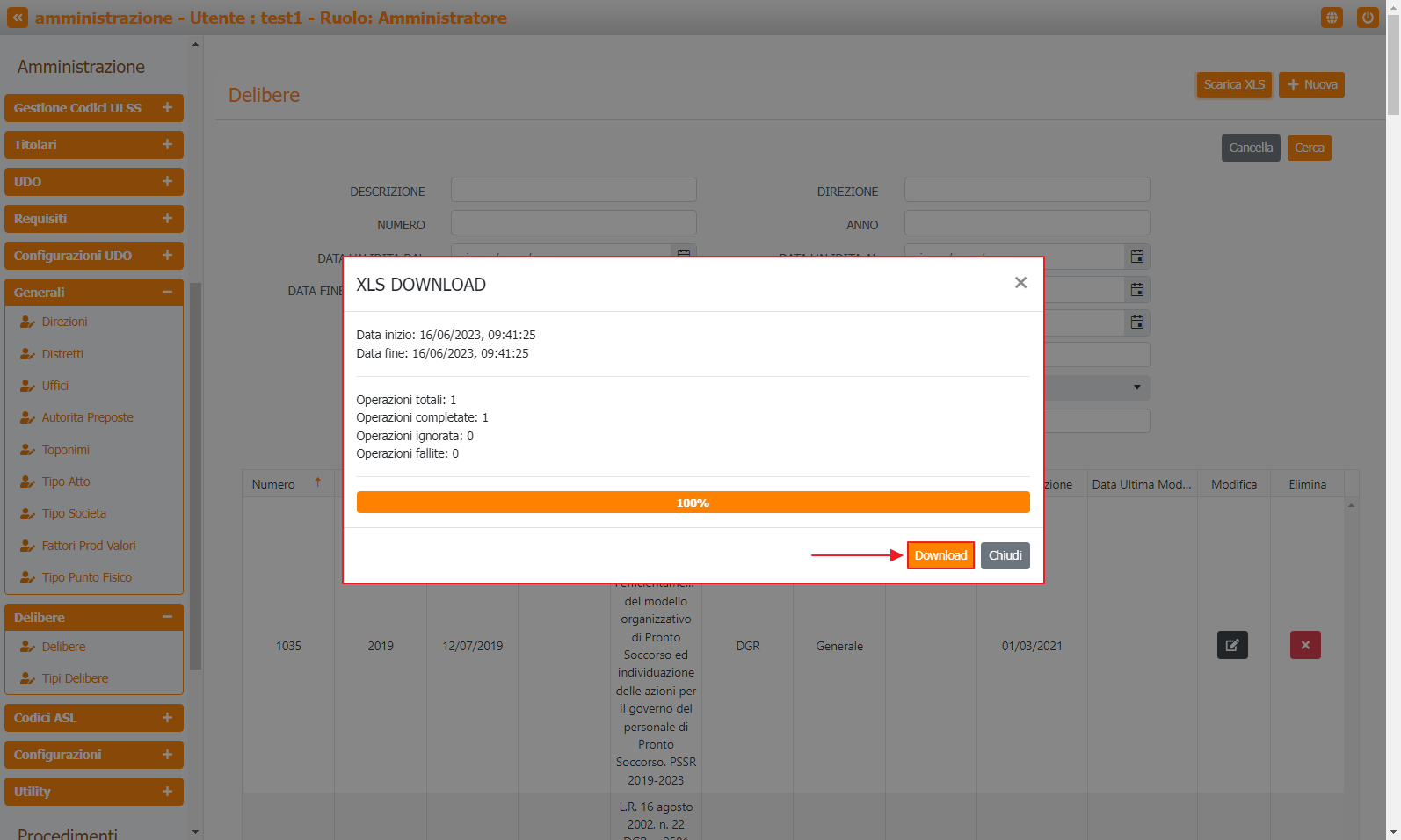Click the Scarica XLS button
1401x840 pixels.
[x=1233, y=84]
